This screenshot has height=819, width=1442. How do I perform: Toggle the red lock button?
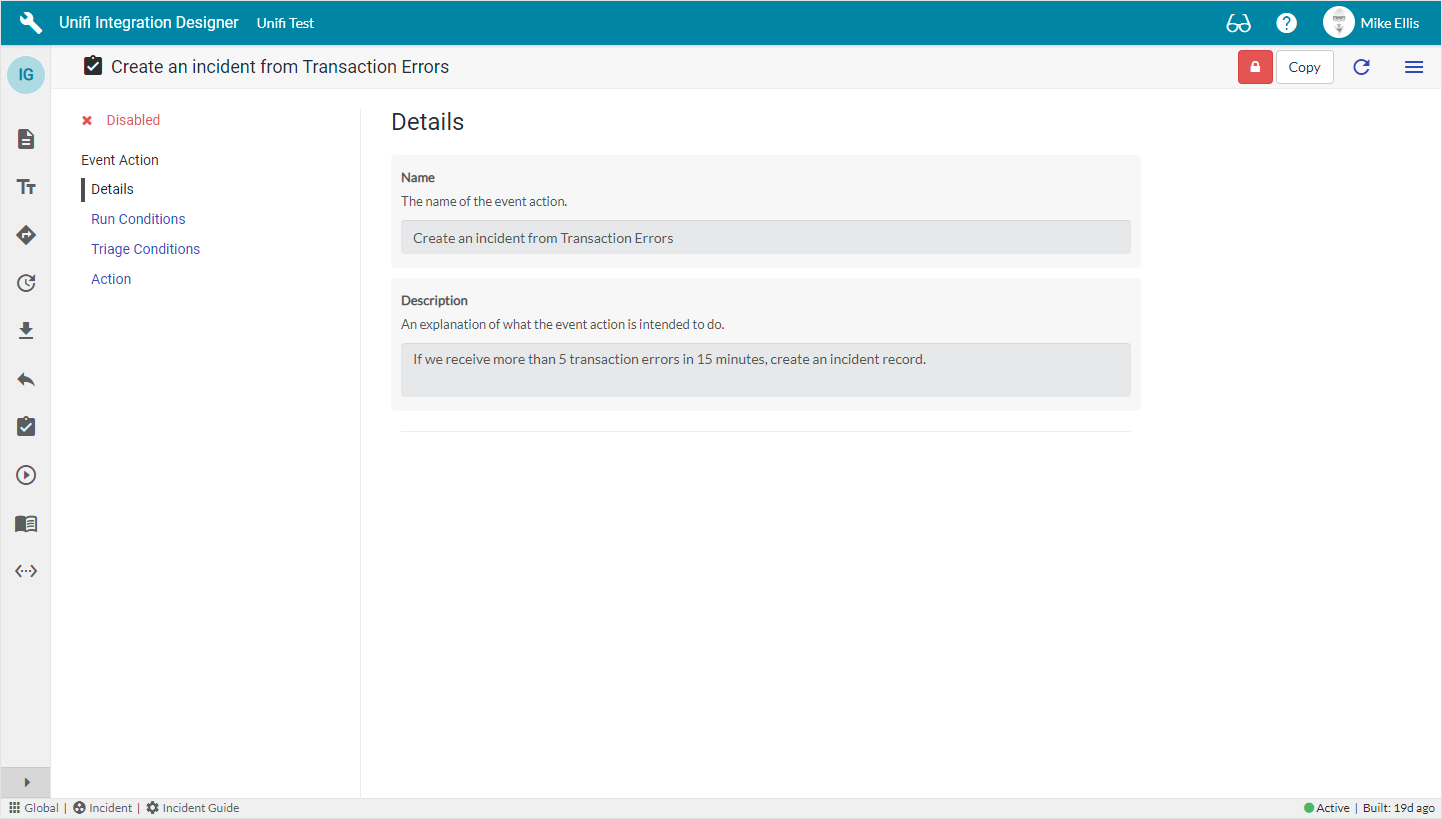point(1255,67)
